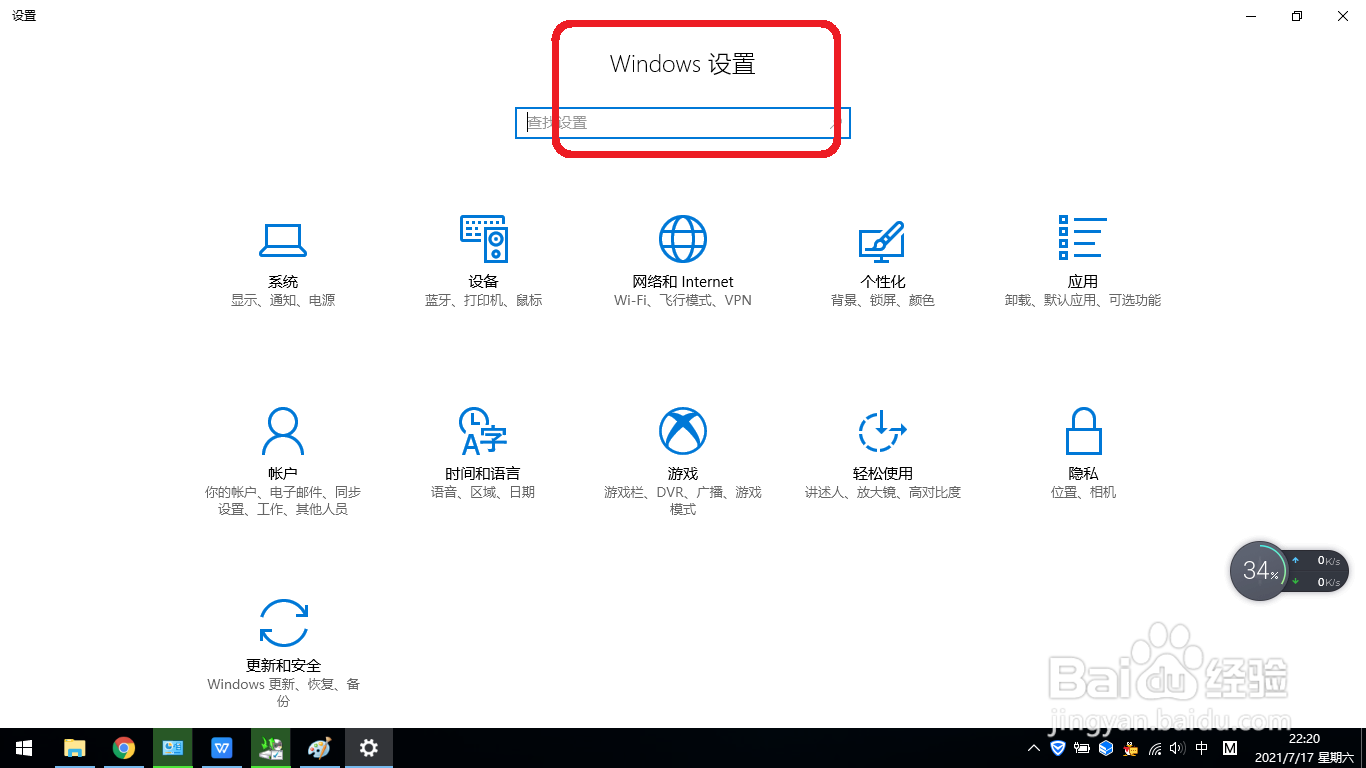Click the battery power tray icon

tap(1082, 748)
